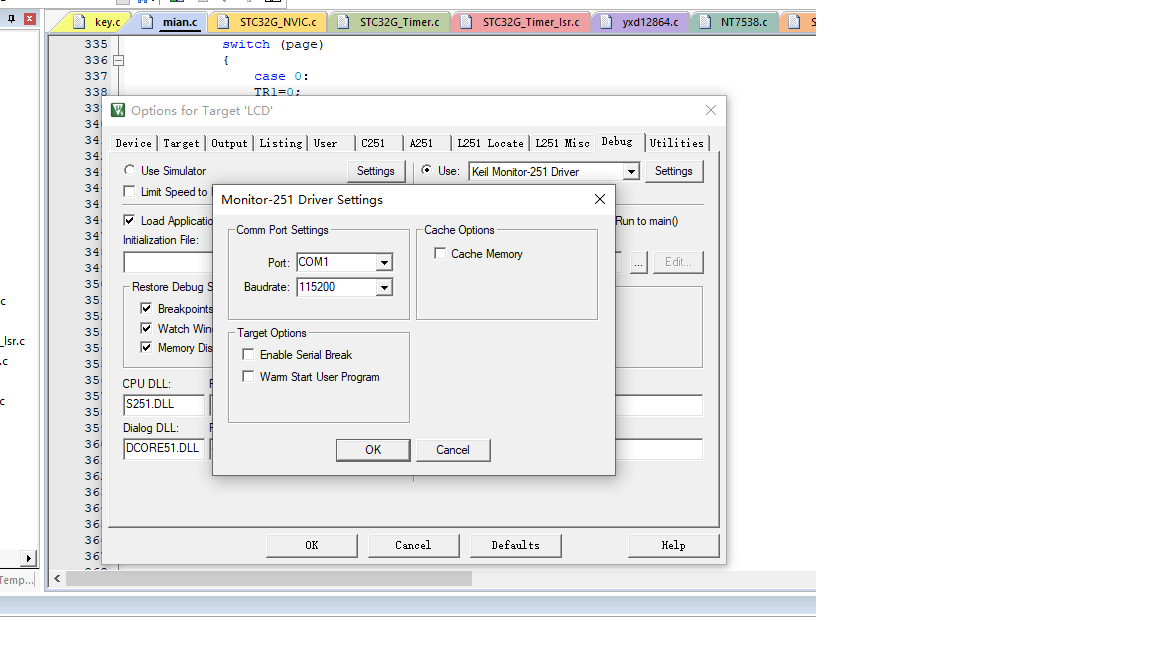The image size is (1152, 648).
Task: Tick the Cache Memory checkbox
Action: pyautogui.click(x=440, y=253)
